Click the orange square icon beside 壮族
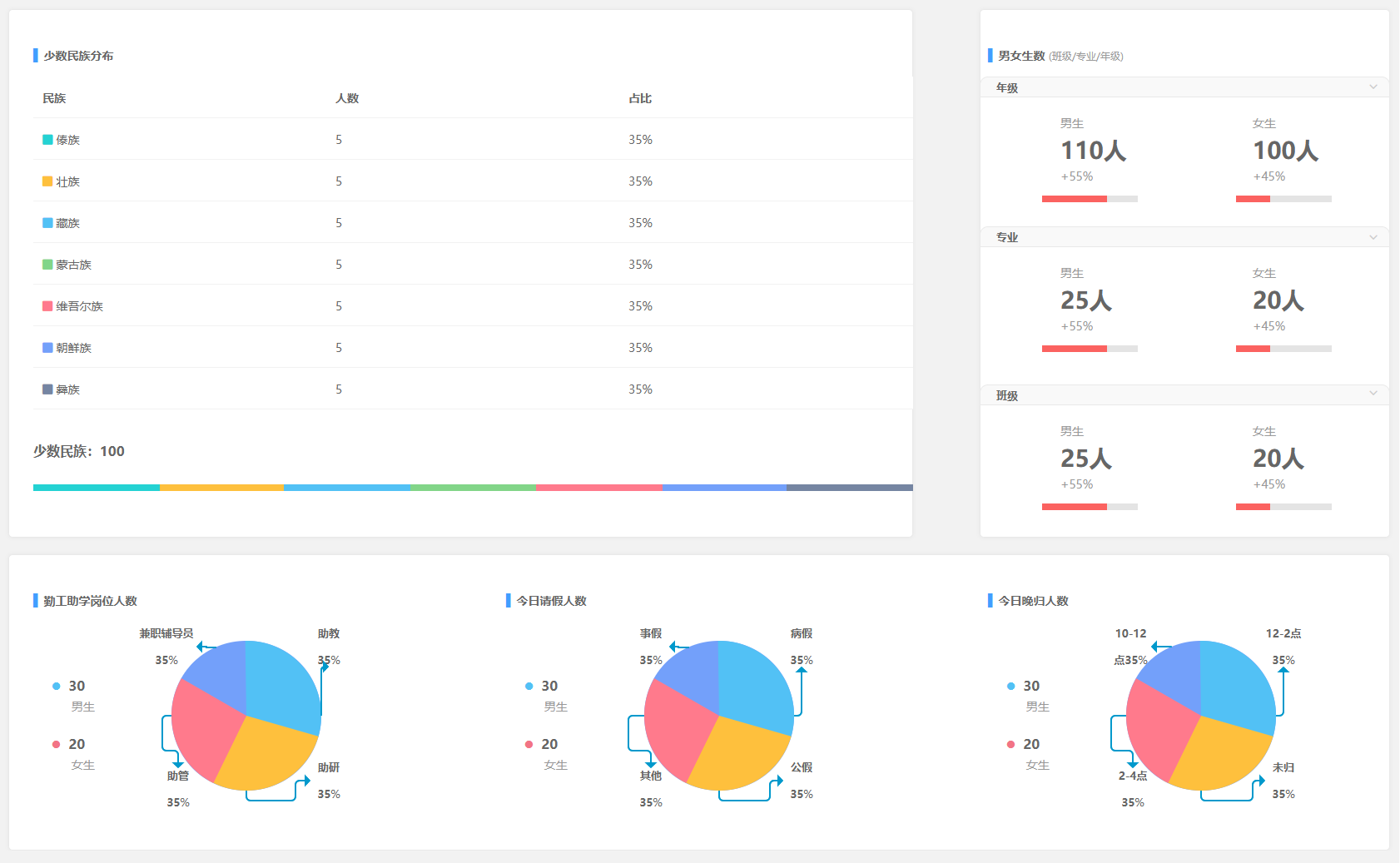Viewport: 1400px width, 863px height. (47, 181)
